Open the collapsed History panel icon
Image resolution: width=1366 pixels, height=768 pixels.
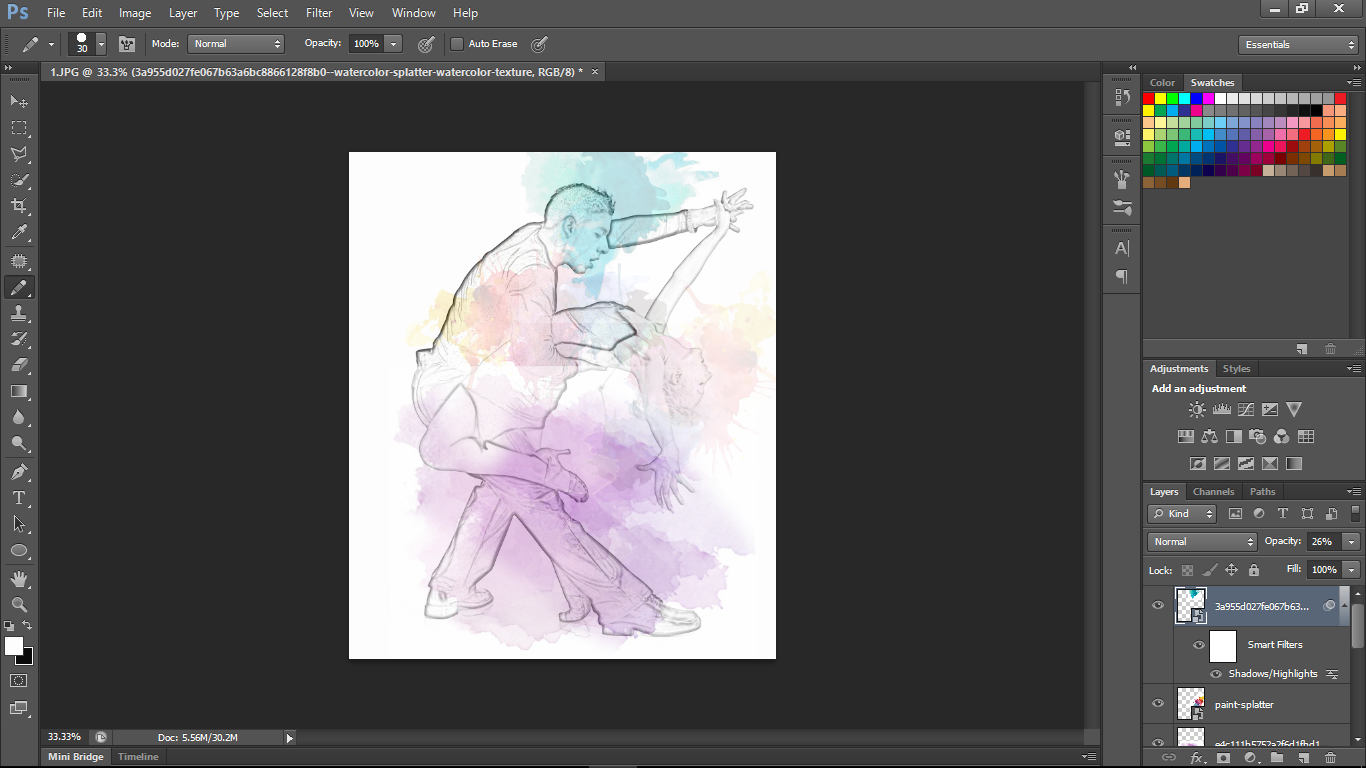point(1122,97)
